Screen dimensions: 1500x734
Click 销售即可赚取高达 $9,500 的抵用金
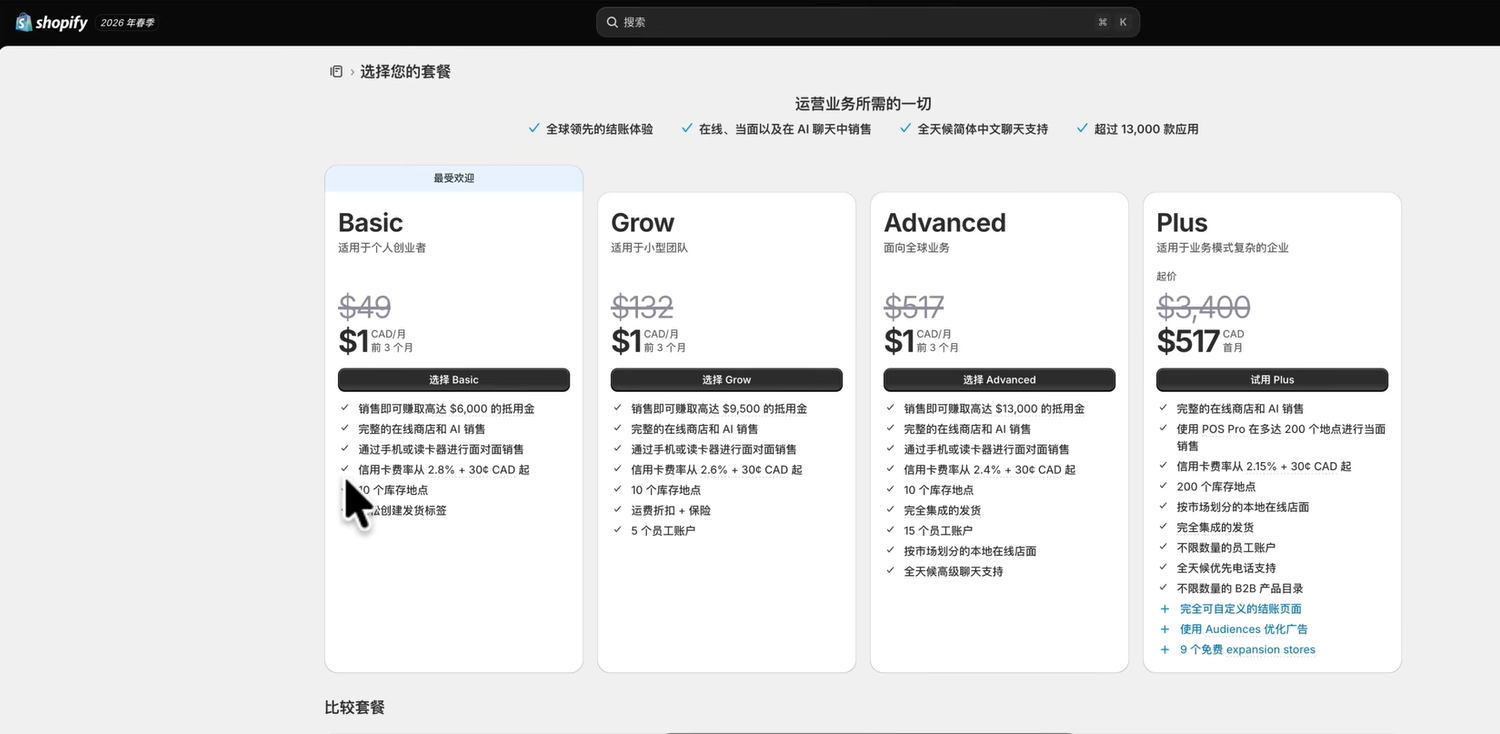[x=719, y=409]
